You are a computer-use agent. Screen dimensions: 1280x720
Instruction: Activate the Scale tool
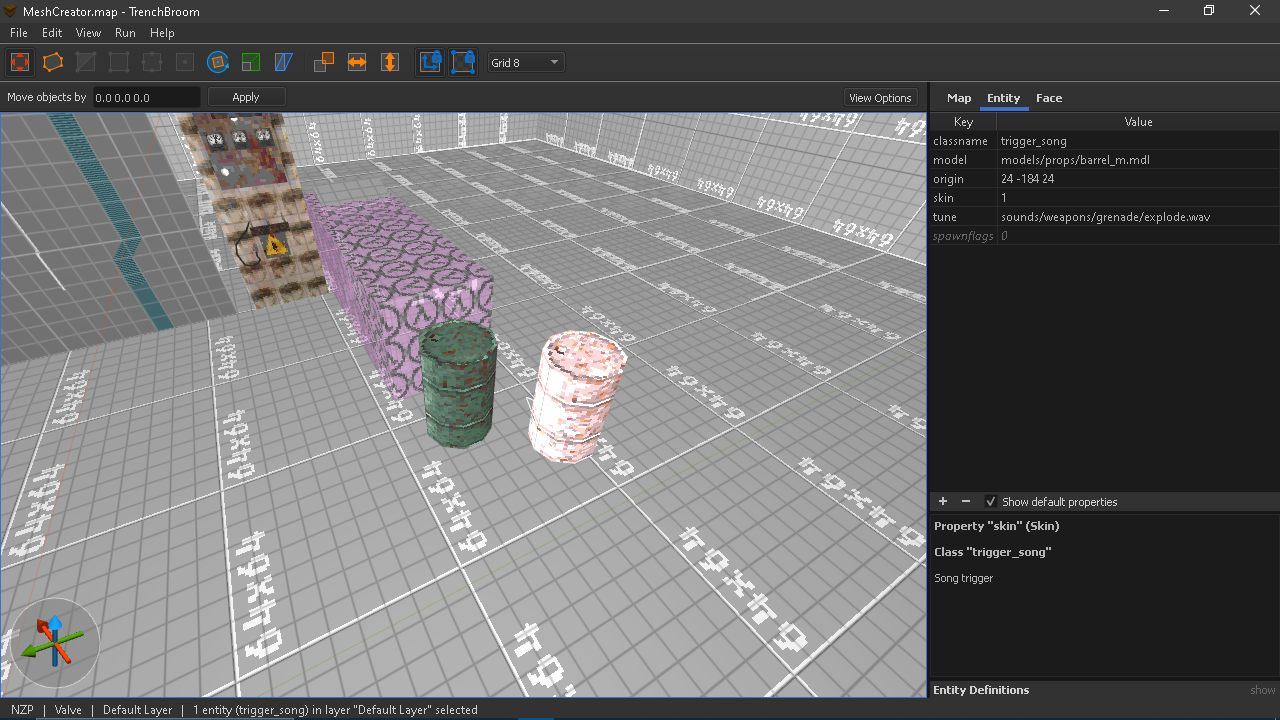pos(251,62)
